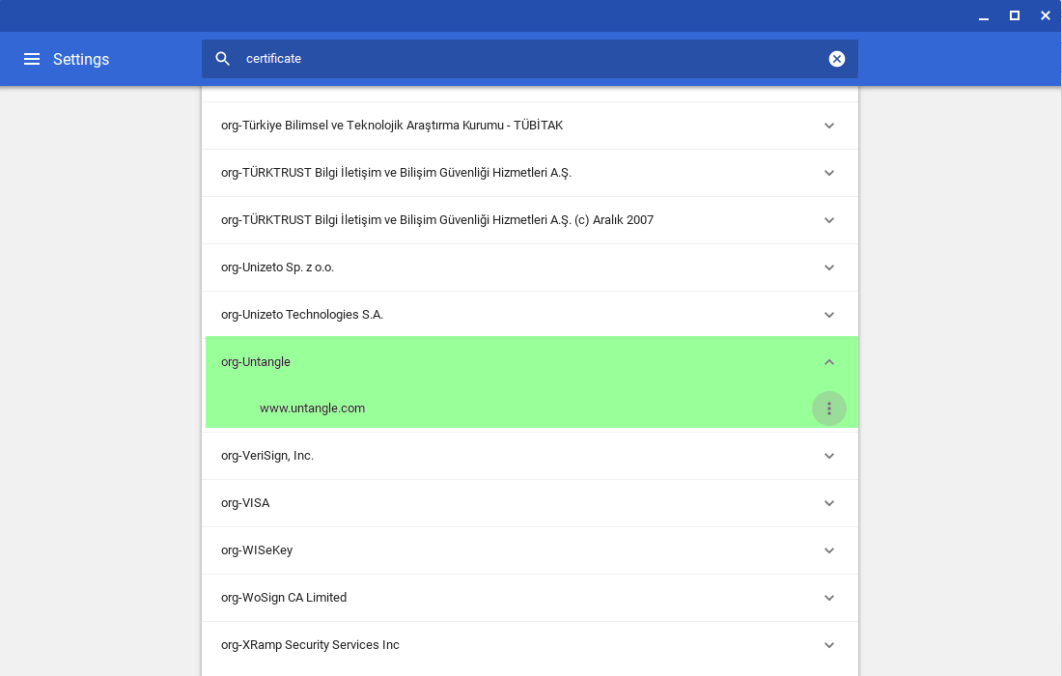Expand org-Unizeto Technologies S.A.
The image size is (1062, 676).
[x=828, y=314]
